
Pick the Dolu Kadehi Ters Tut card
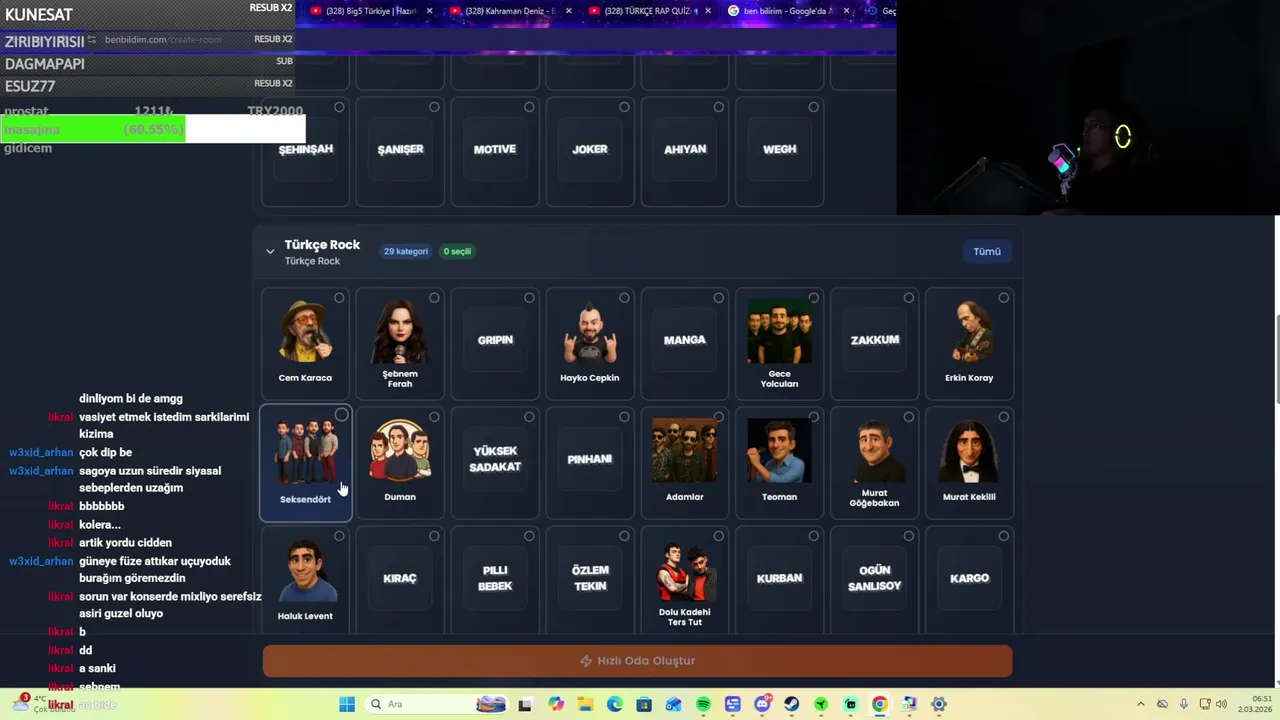[685, 578]
